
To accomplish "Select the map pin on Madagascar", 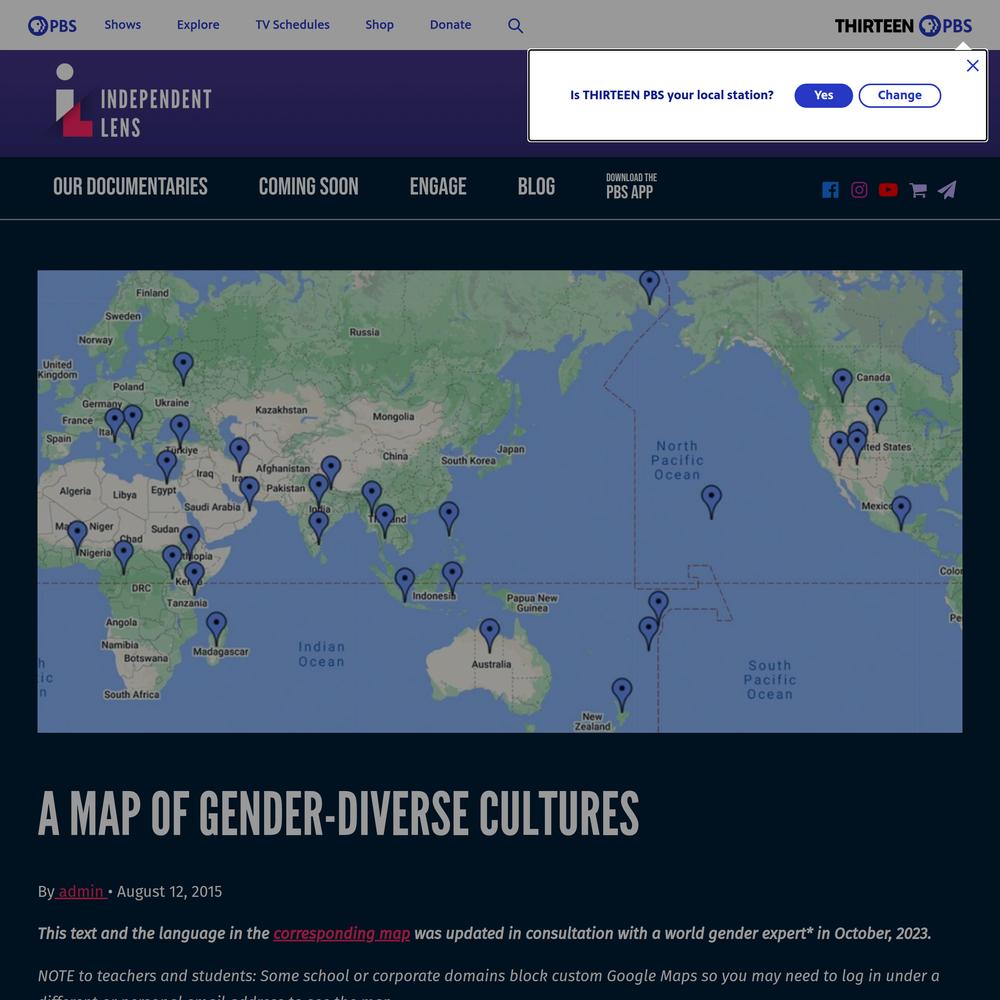I will (x=216, y=629).
